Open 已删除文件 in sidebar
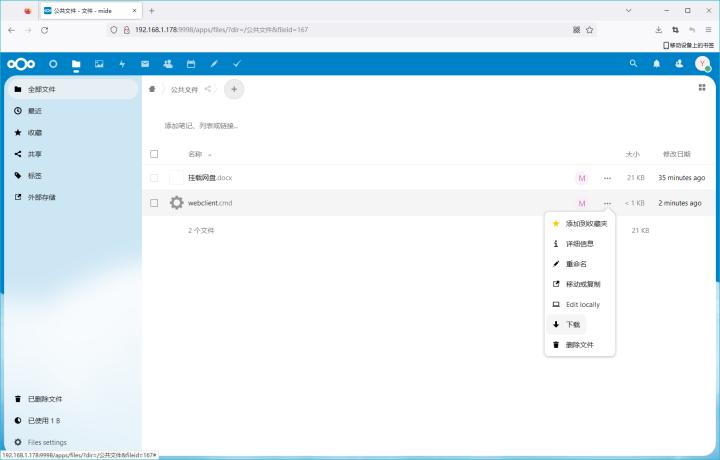The width and height of the screenshot is (720, 460). [73, 399]
